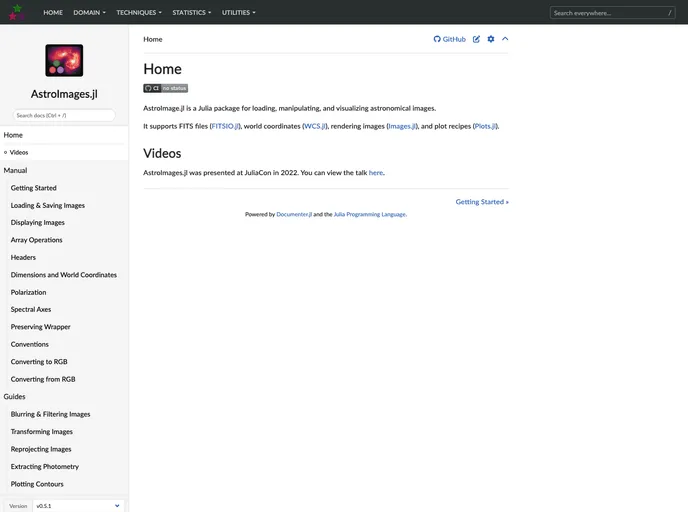This screenshot has width=688, height=512.
Task: Open the Utilities dropdown menu
Action: point(238,13)
